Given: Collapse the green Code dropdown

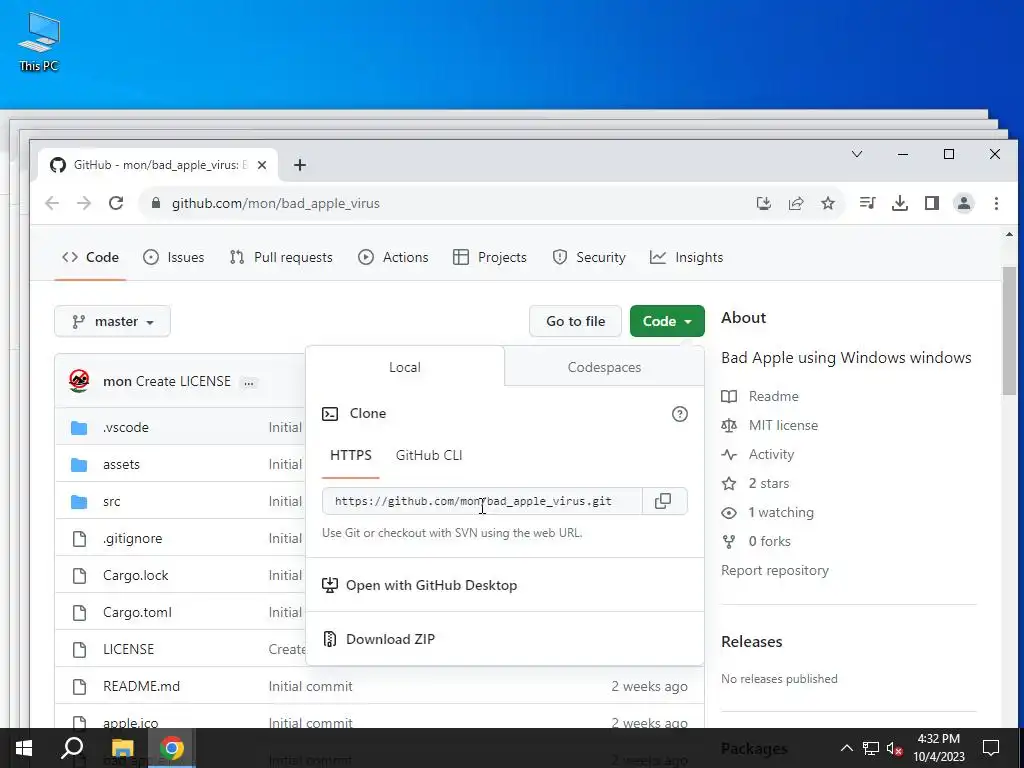Looking at the screenshot, I should click(x=667, y=321).
